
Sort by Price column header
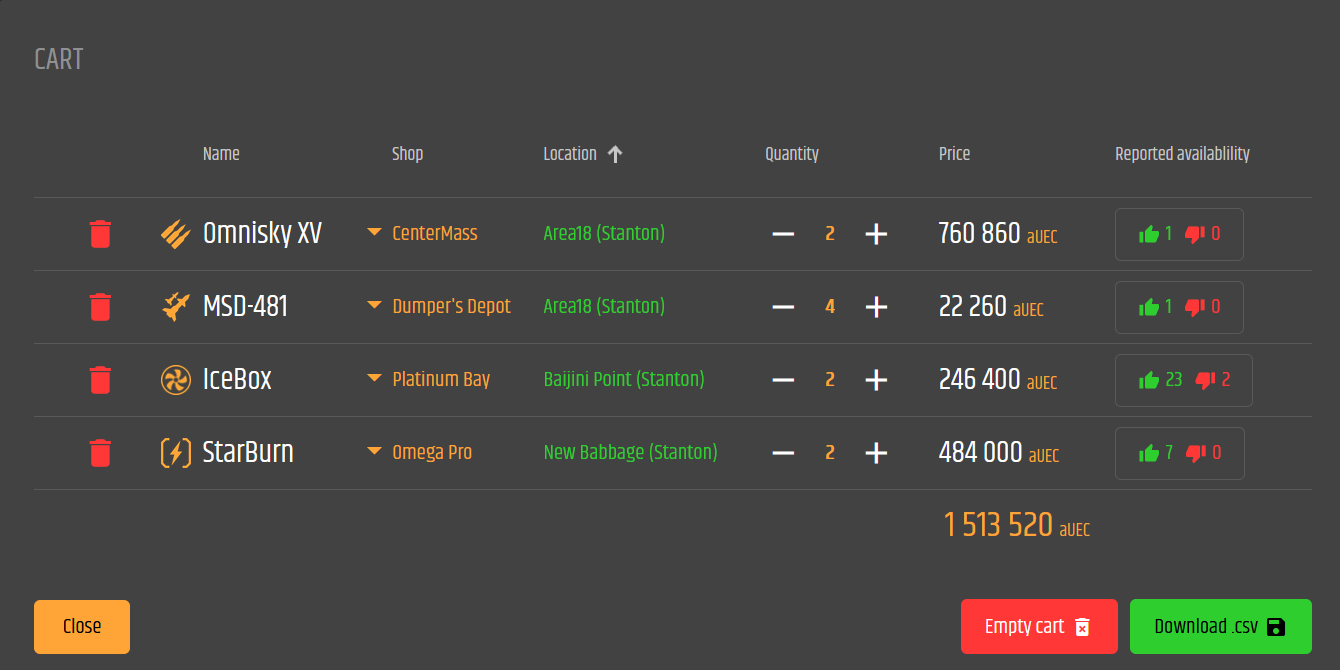[x=954, y=154]
